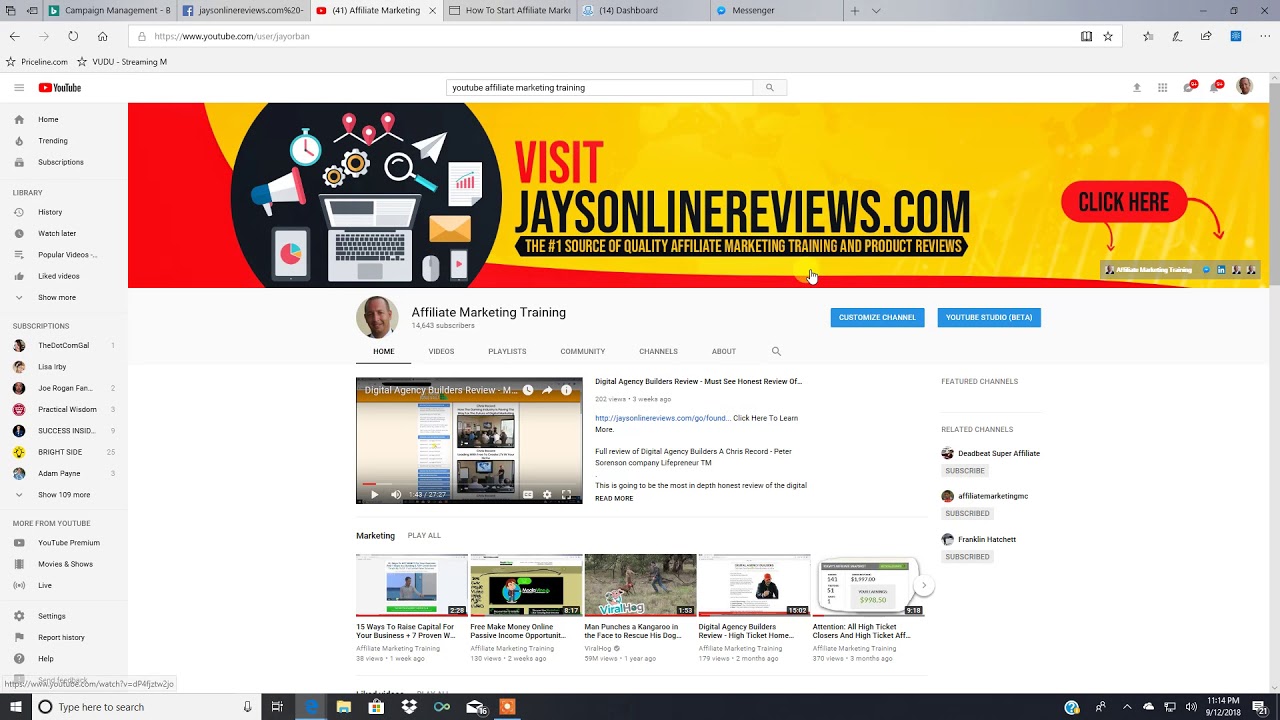Open Live in sidebar
The width and height of the screenshot is (1280, 720).
[x=64, y=585]
